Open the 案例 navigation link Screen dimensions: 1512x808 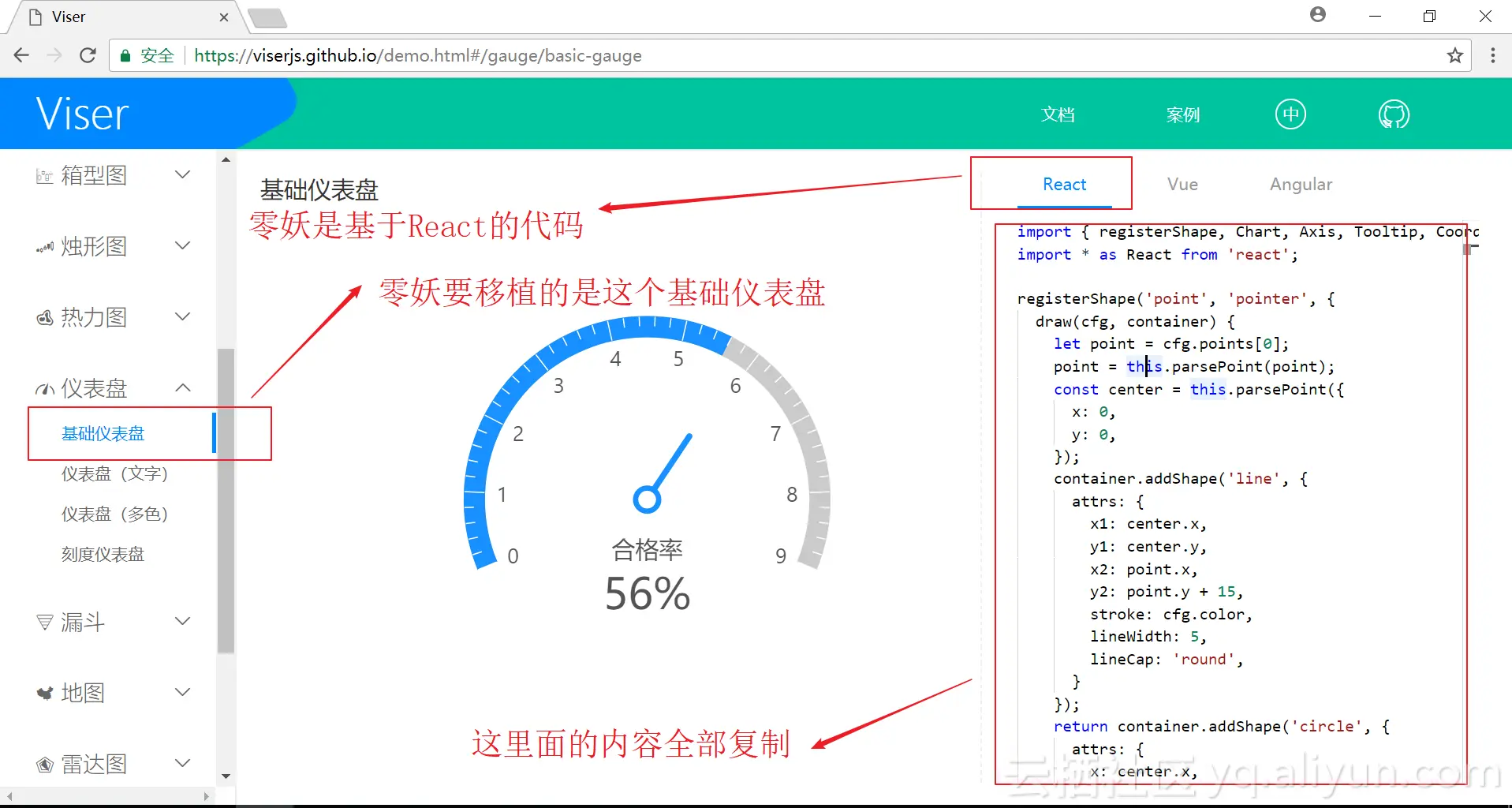click(1183, 115)
